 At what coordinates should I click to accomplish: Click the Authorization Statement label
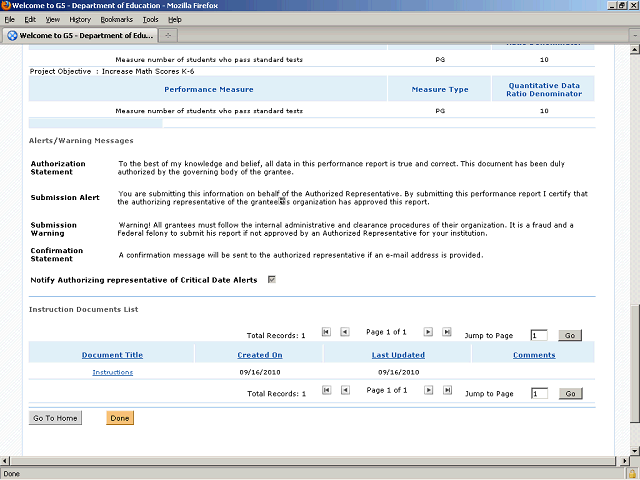(58, 168)
